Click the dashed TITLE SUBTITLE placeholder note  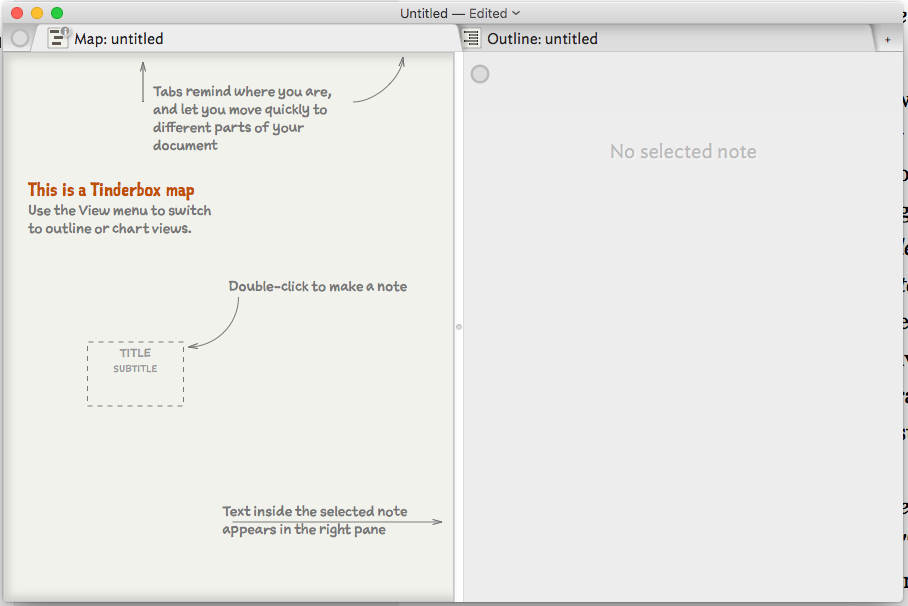[136, 374]
